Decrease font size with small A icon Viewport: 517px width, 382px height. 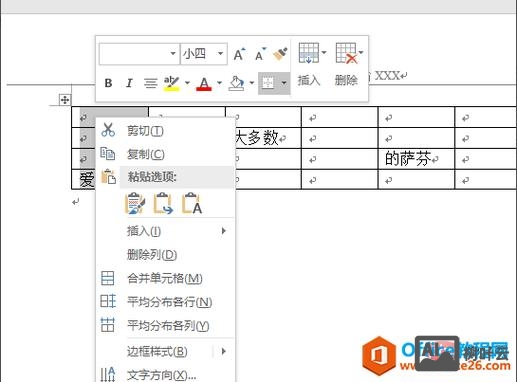[x=260, y=54]
